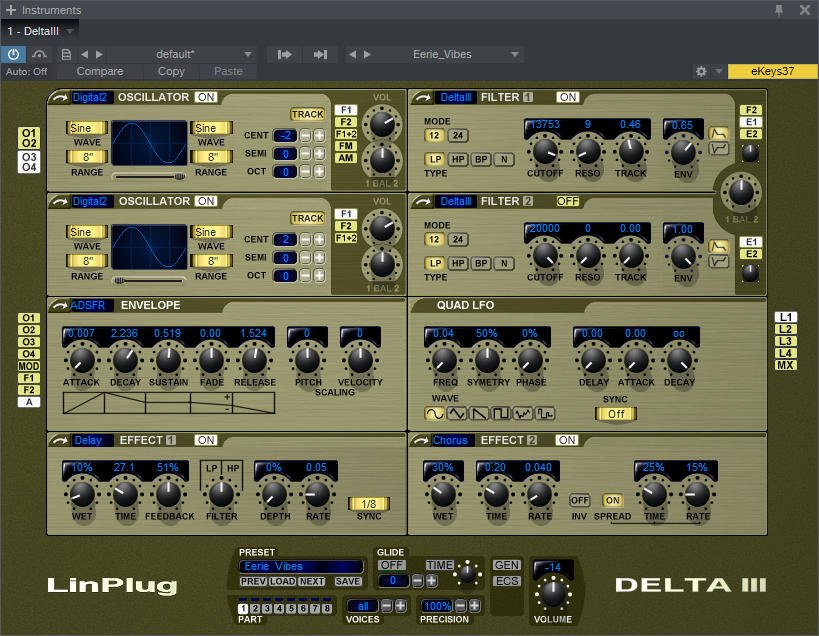Select MX tab in LFO section
Image resolution: width=819 pixels, height=636 pixels.
pos(785,366)
